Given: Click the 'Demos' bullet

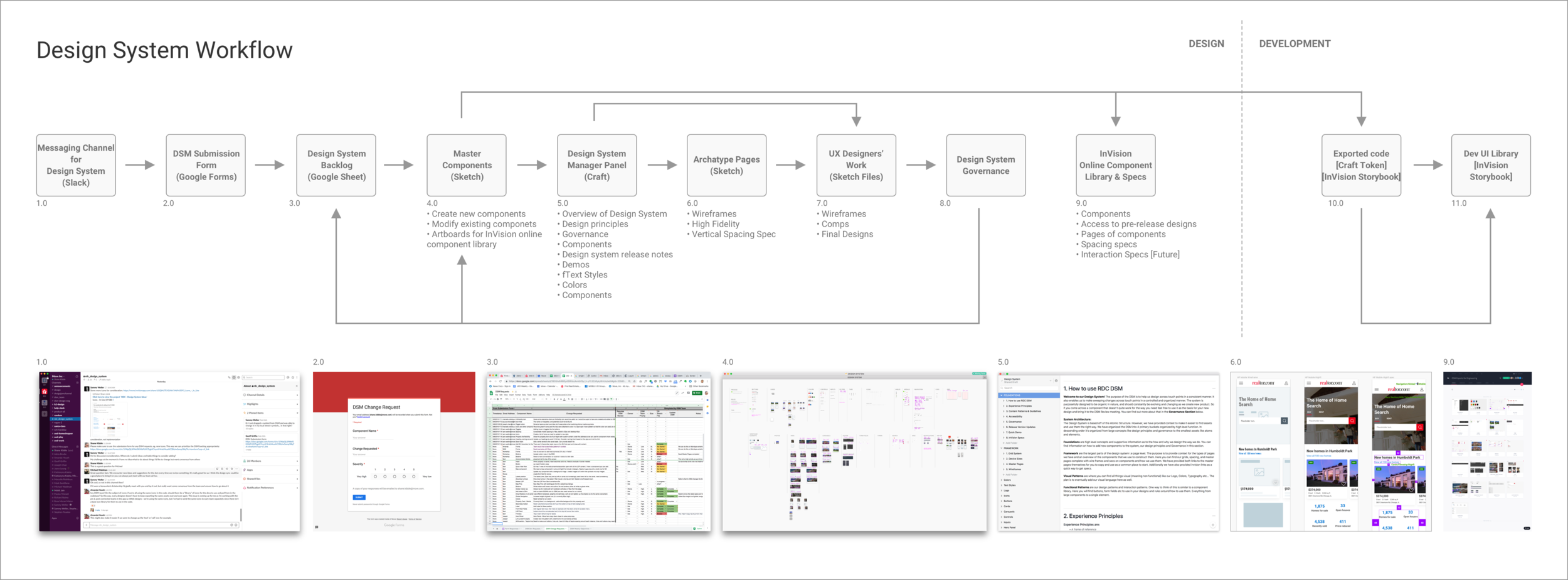Looking at the screenshot, I should [x=573, y=264].
